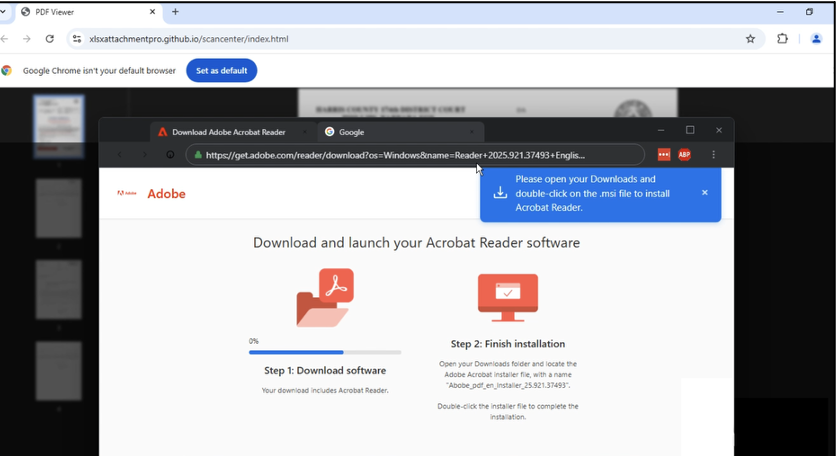Close the Google tab in inner window
Screen dimensions: 836x456
coord(472,132)
